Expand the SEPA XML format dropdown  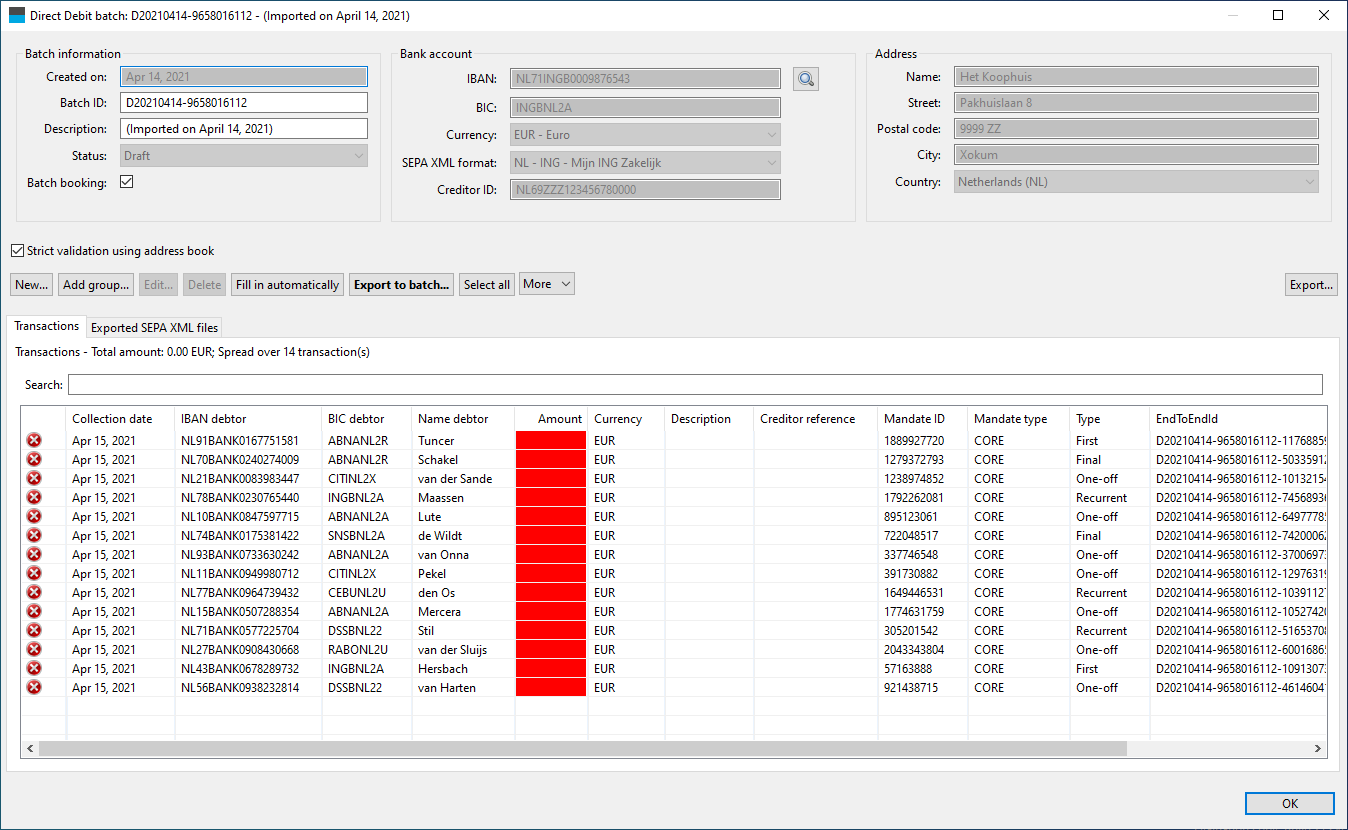(x=645, y=162)
